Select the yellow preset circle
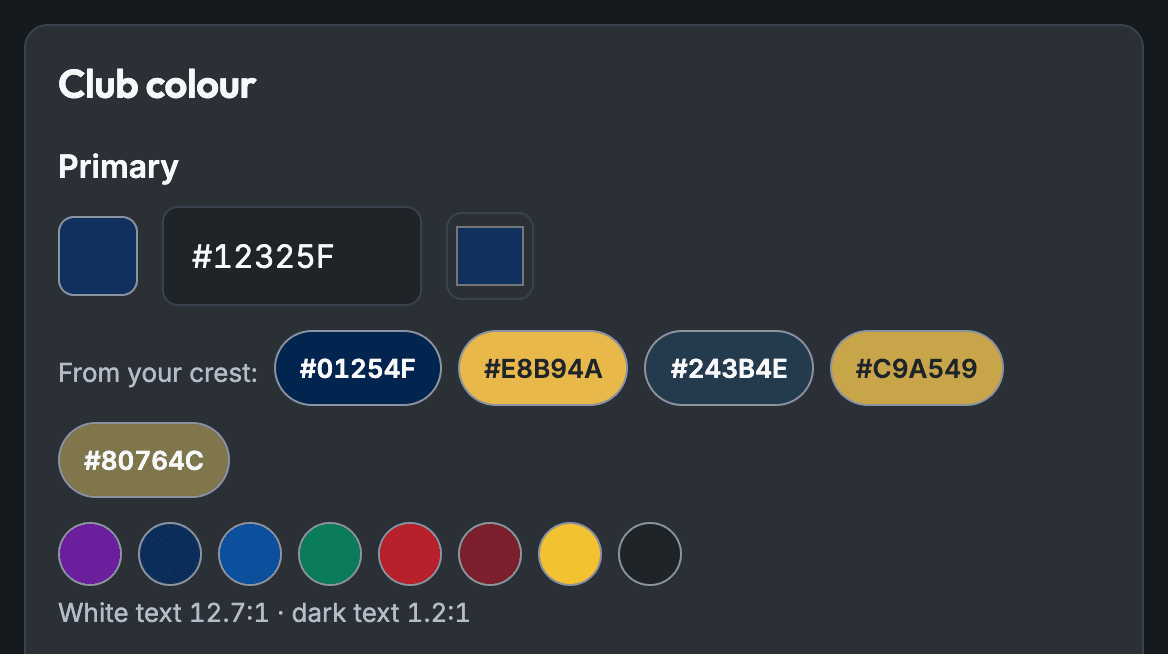This screenshot has width=1168, height=654. coord(570,553)
